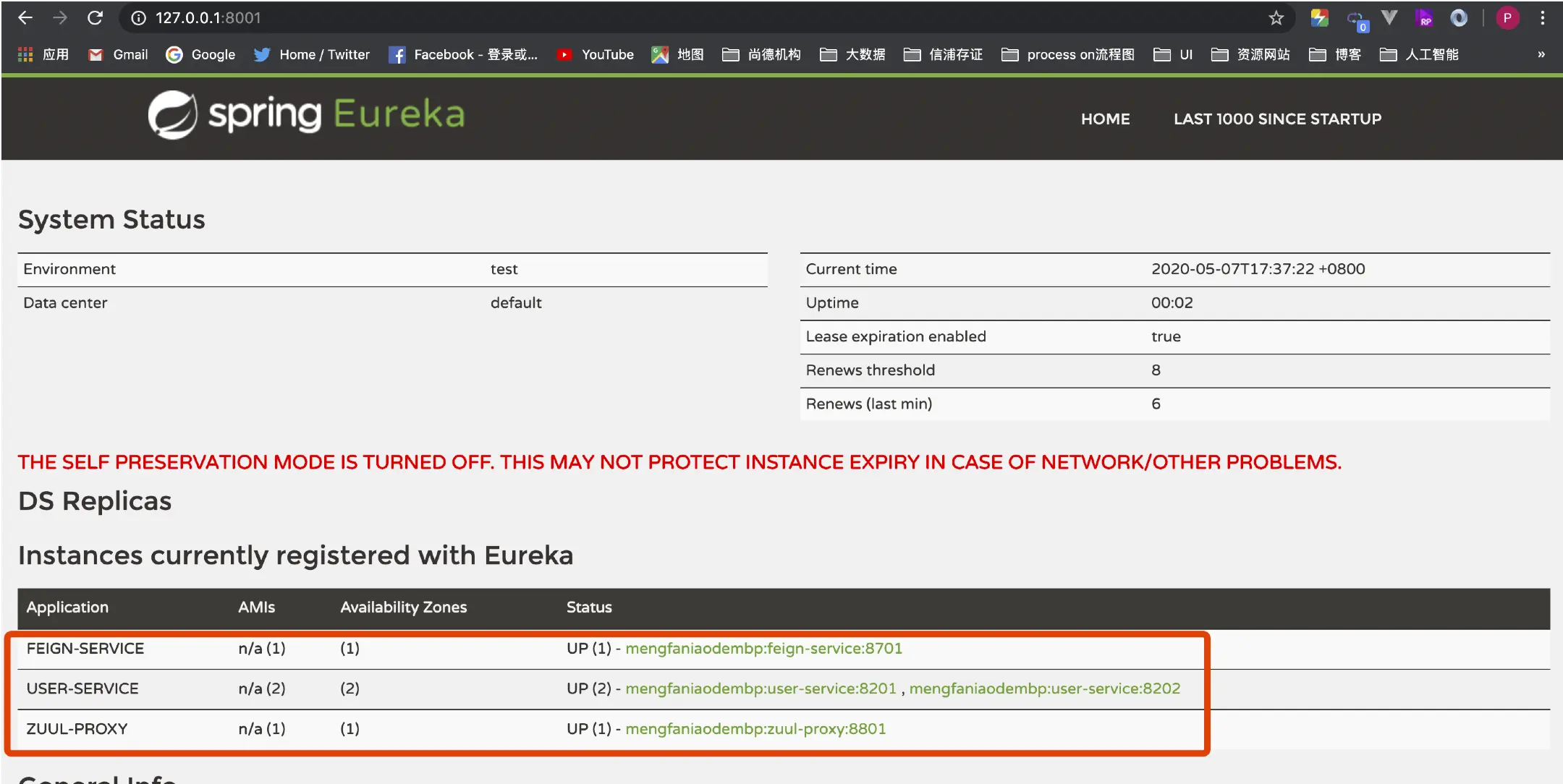This screenshot has height=784, width=1563.
Task: Expand the hidden bookmarks overflow chevron
Action: 1541,54
